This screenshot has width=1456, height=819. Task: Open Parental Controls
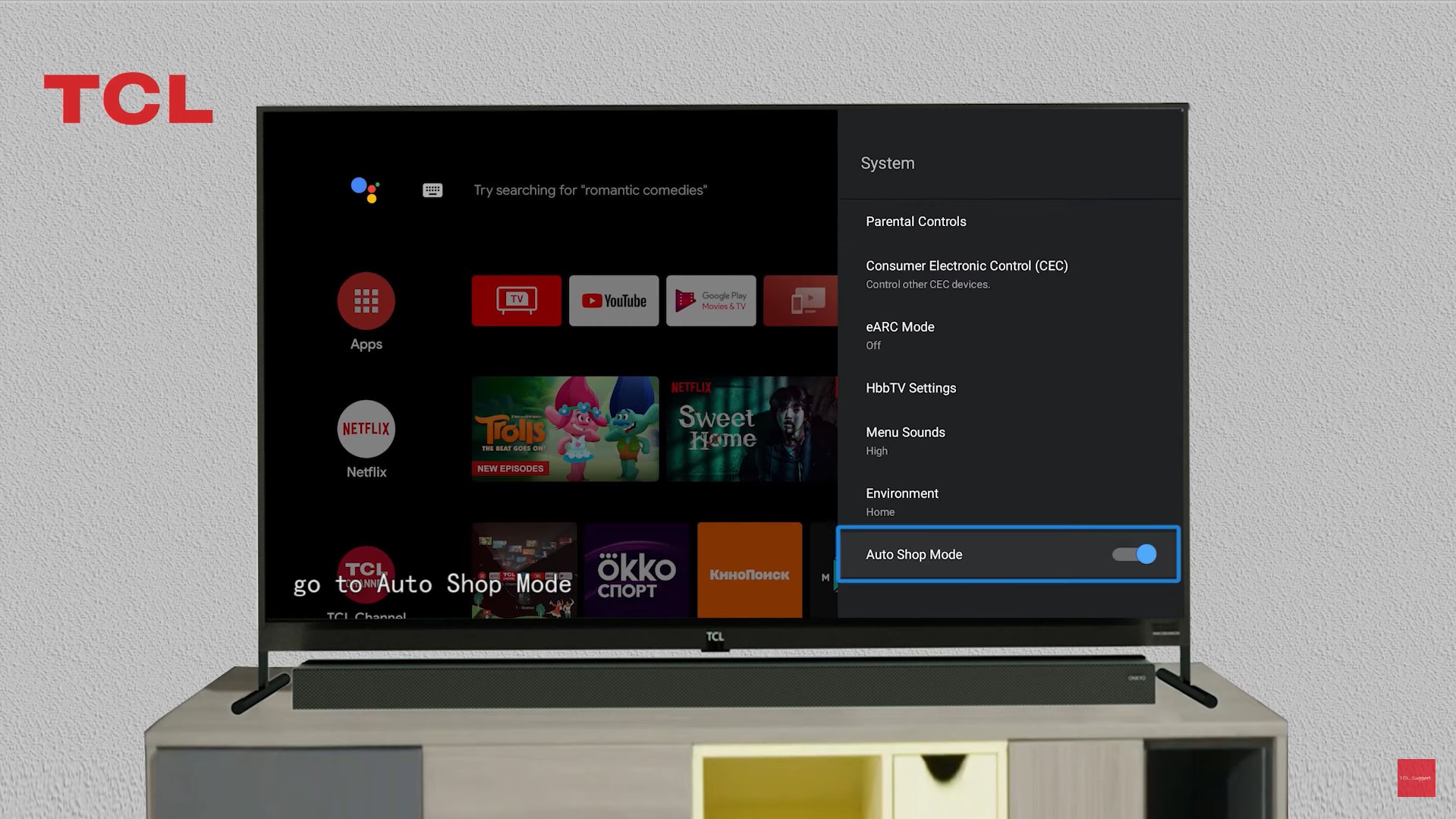click(x=1008, y=222)
